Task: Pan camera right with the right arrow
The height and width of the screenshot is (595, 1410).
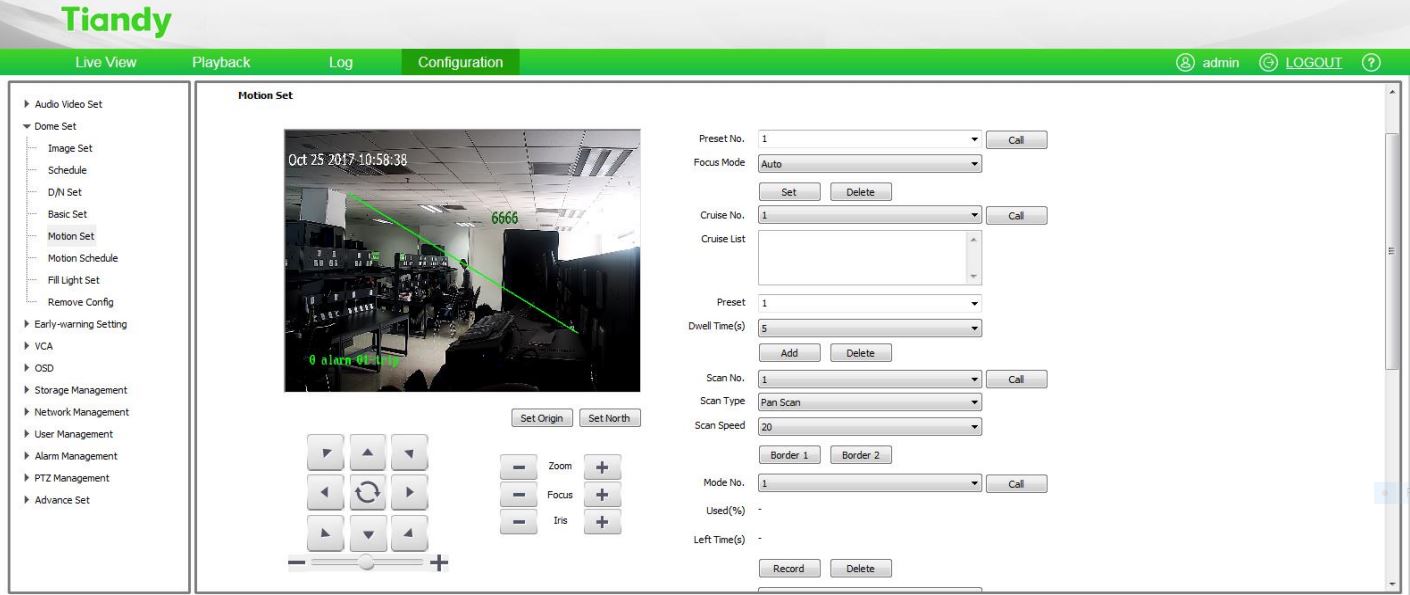Action: coord(409,493)
